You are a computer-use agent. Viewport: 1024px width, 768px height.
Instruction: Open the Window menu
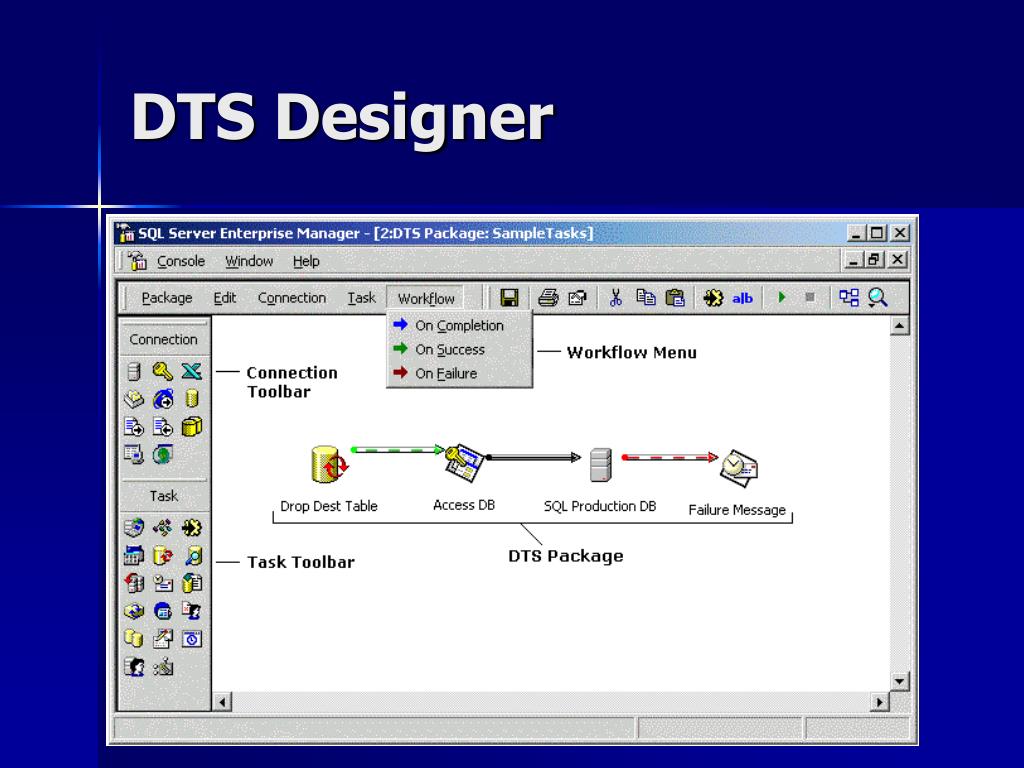point(249,261)
